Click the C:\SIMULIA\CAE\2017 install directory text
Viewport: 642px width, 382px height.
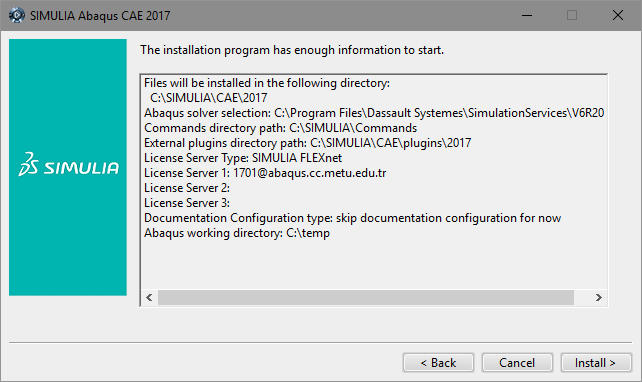click(209, 98)
